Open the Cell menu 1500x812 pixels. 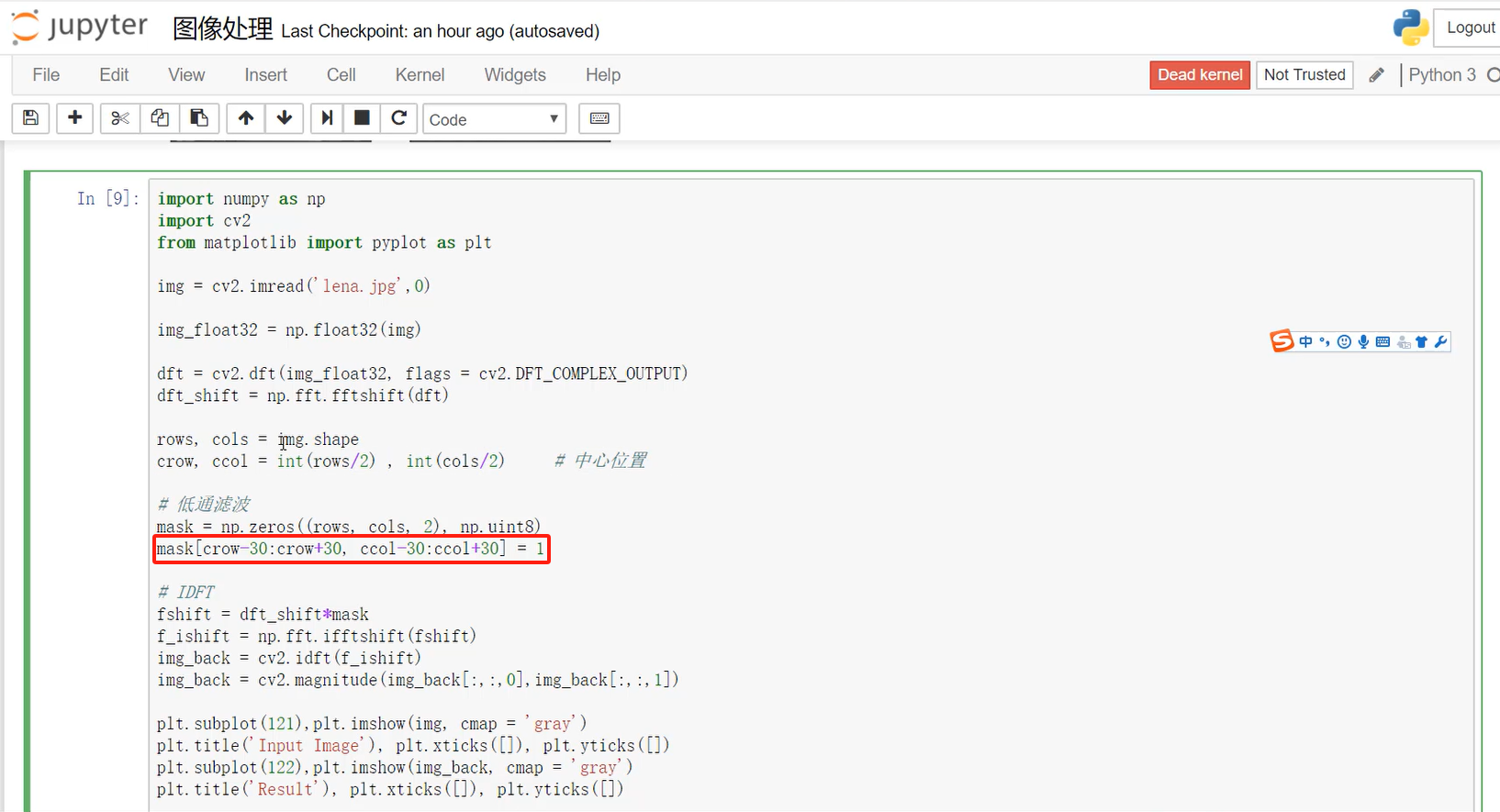[341, 75]
